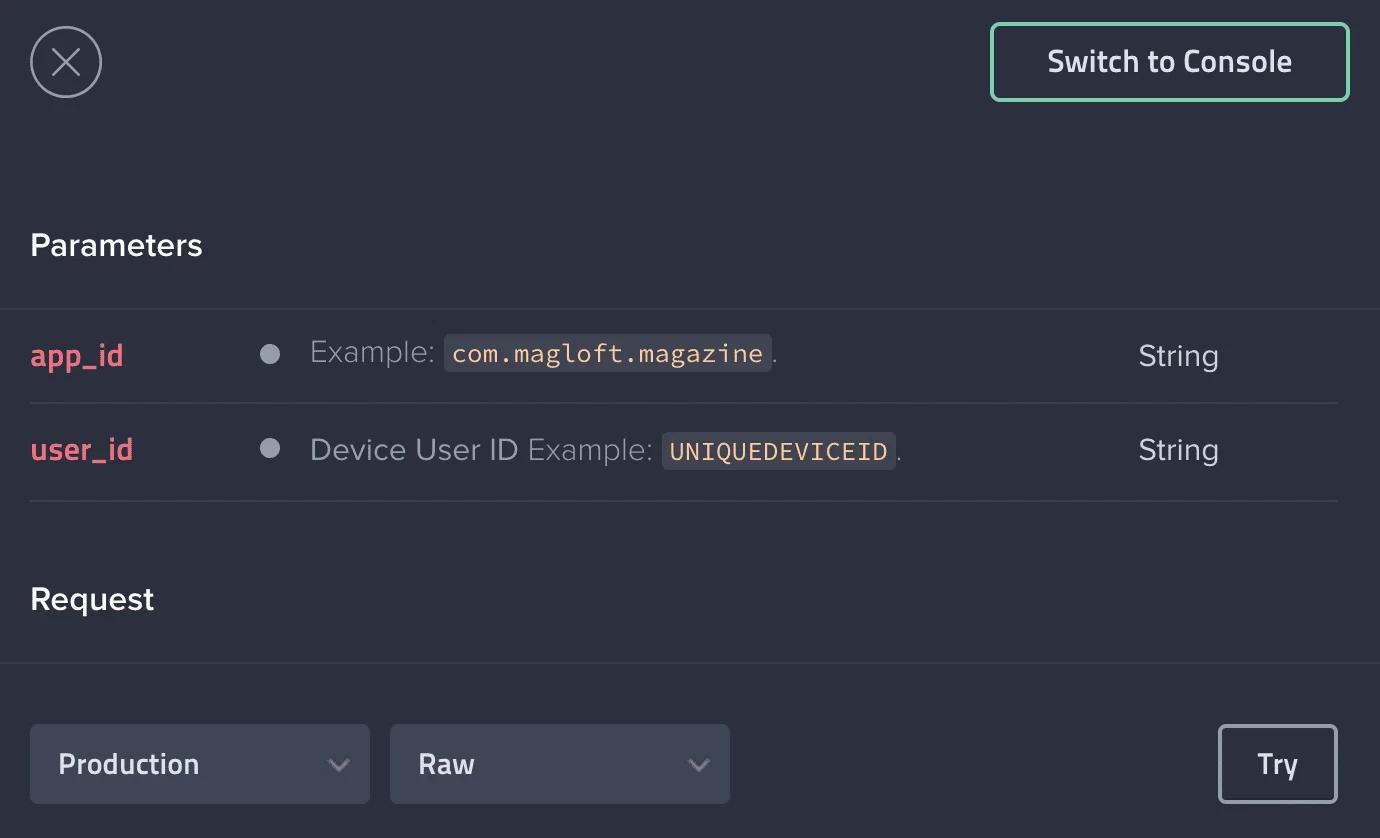Open the Production environment dropdown

[x=200, y=763]
